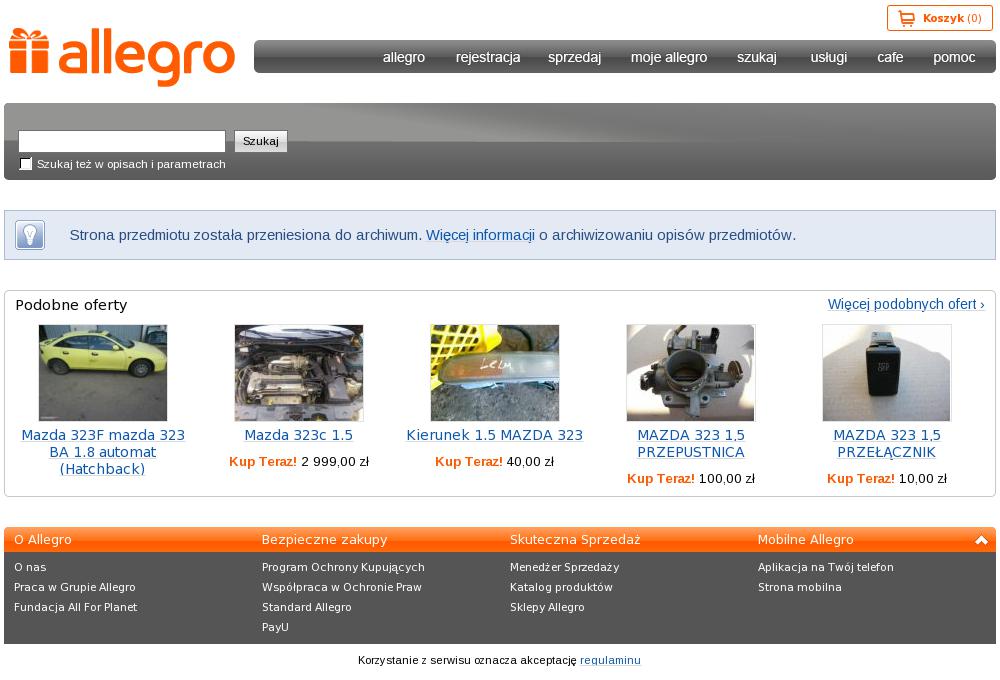1000x680 pixels.
Task: Click the 2 999,00 zł price
Action: click(335, 462)
